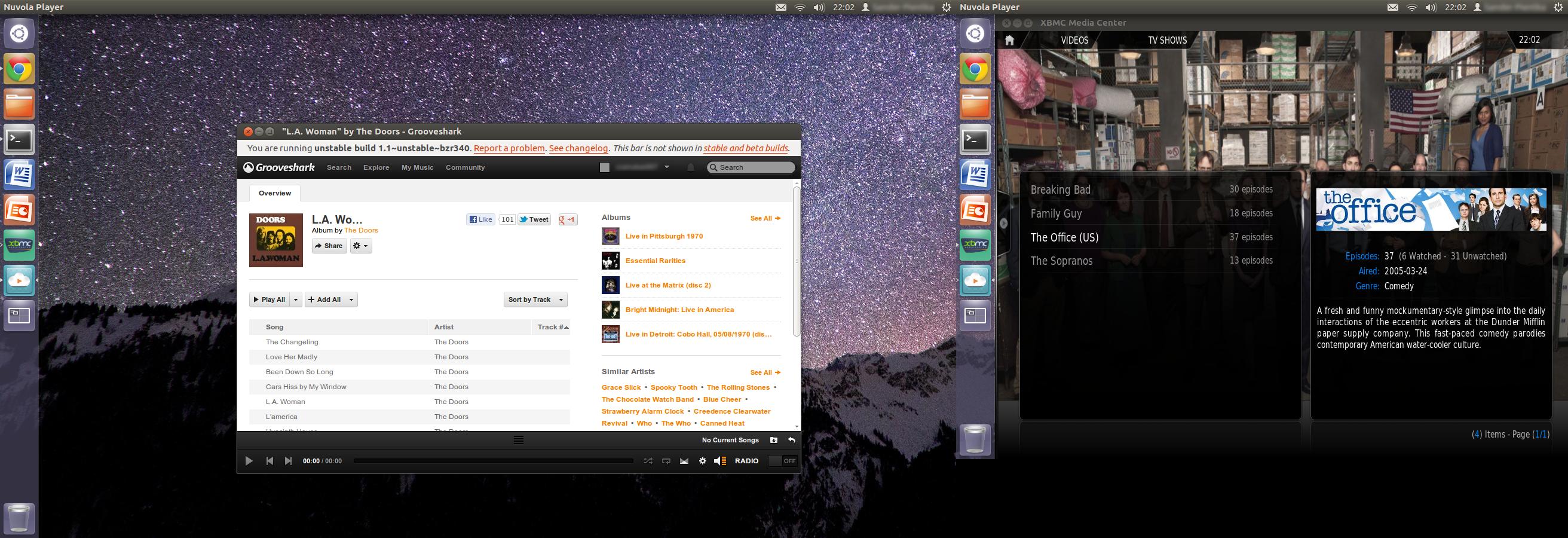1568x538 pixels.
Task: Toggle repeat in the Grooveshark player
Action: tap(666, 461)
